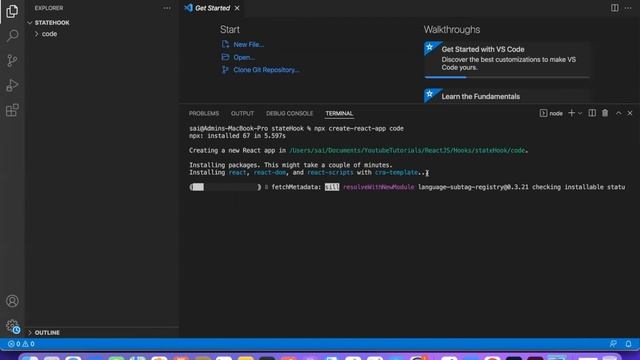This screenshot has width=640, height=360.
Task: Click the Start heading
Action: point(230,30)
